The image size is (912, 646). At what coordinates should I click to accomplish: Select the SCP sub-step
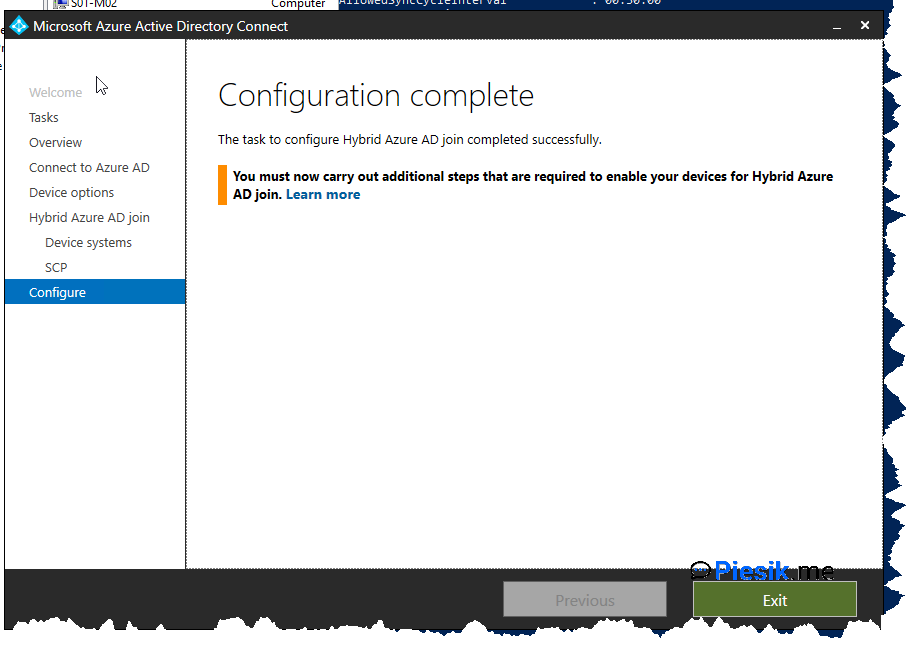(x=56, y=268)
